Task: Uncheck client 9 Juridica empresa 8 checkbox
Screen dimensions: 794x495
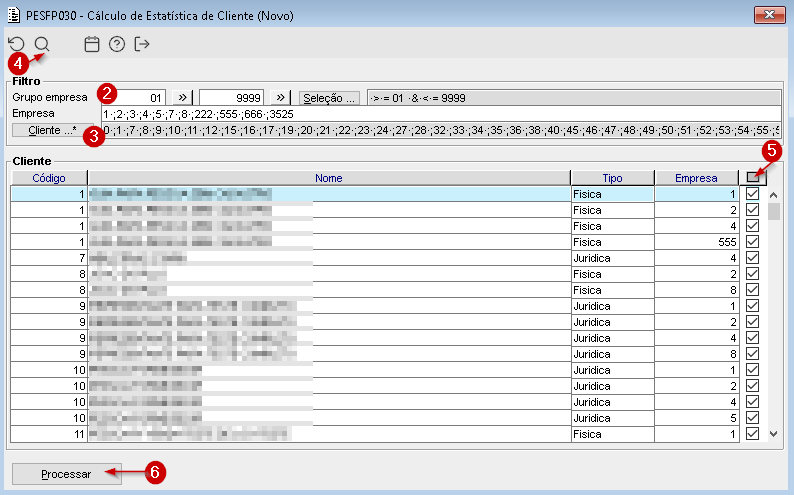Action: coord(752,354)
